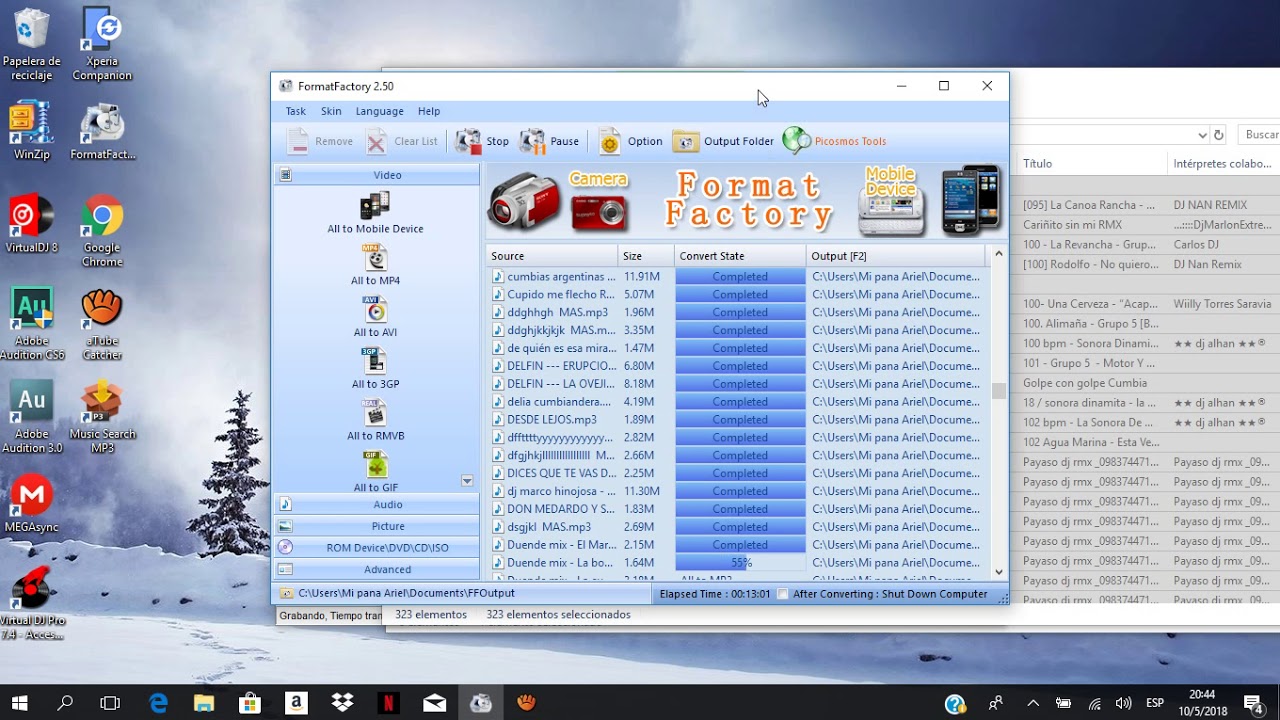Open the Help menu

pyautogui.click(x=429, y=111)
